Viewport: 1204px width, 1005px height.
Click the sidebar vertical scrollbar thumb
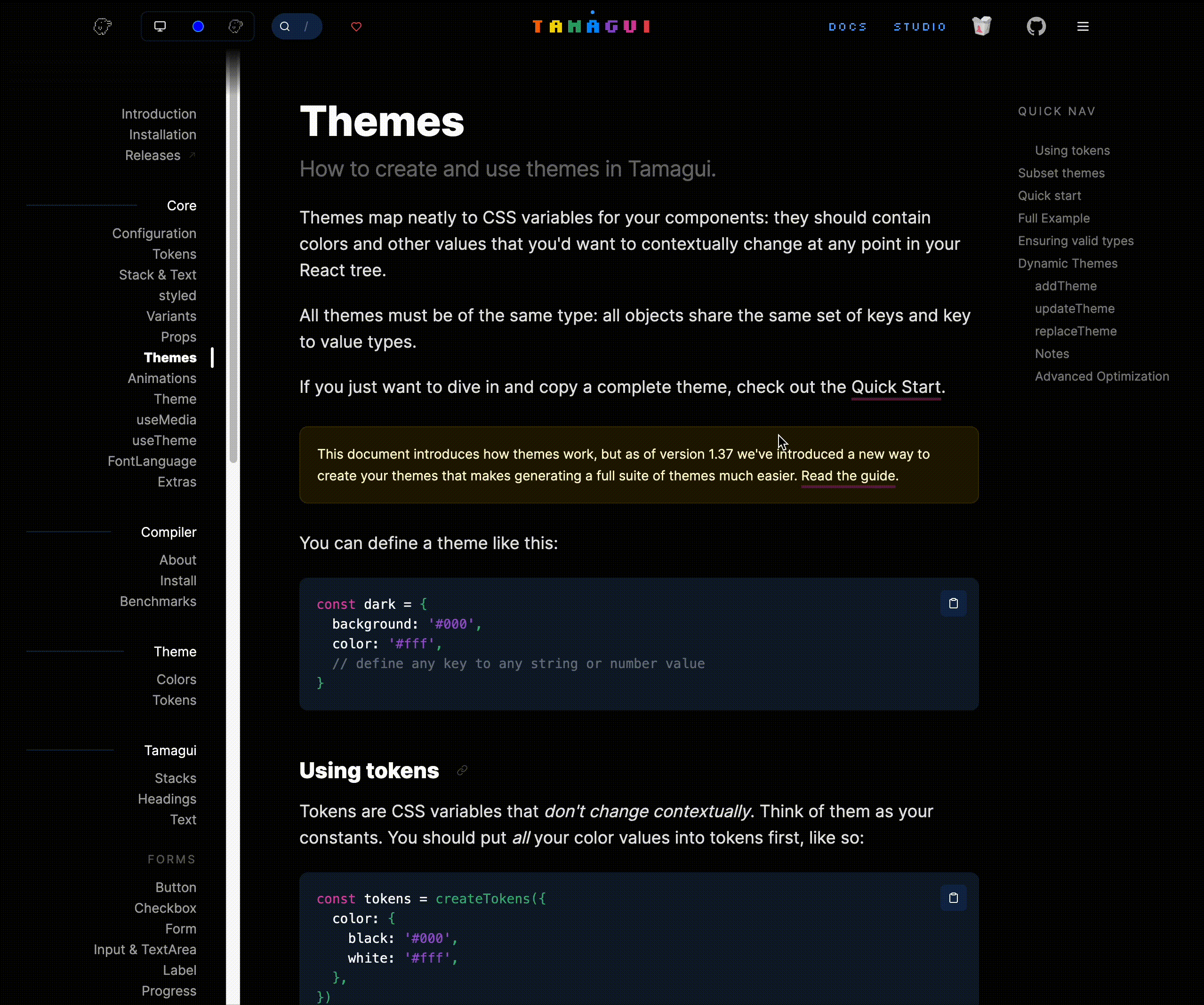click(x=233, y=258)
